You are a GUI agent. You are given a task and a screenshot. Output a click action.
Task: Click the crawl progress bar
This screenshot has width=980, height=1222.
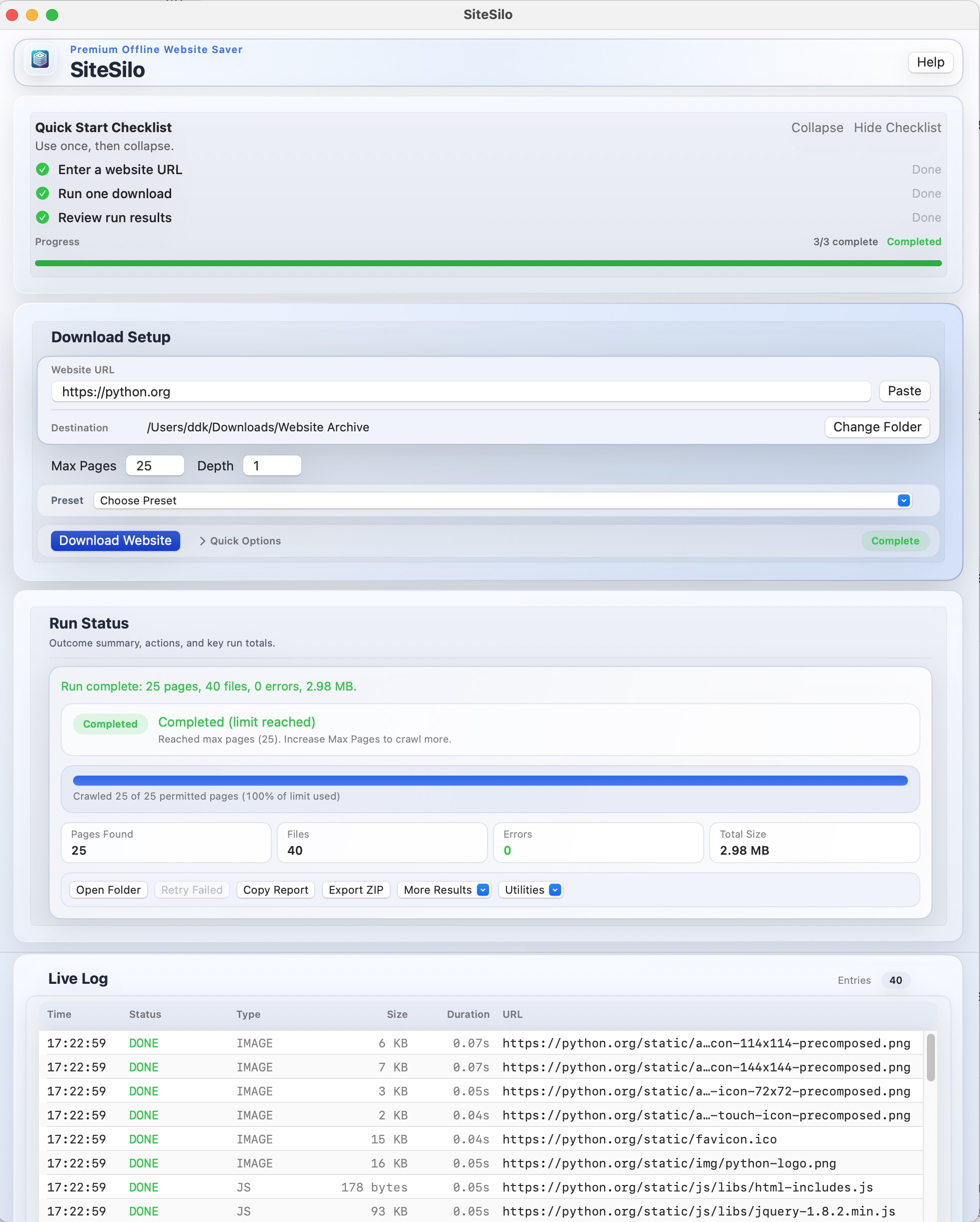tap(491, 781)
